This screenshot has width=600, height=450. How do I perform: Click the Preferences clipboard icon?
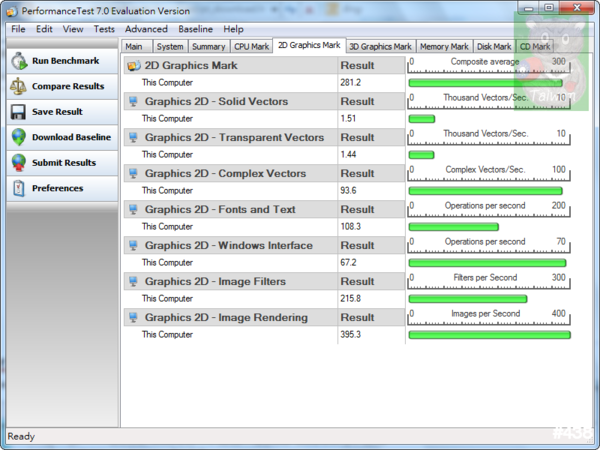pyautogui.click(x=18, y=188)
